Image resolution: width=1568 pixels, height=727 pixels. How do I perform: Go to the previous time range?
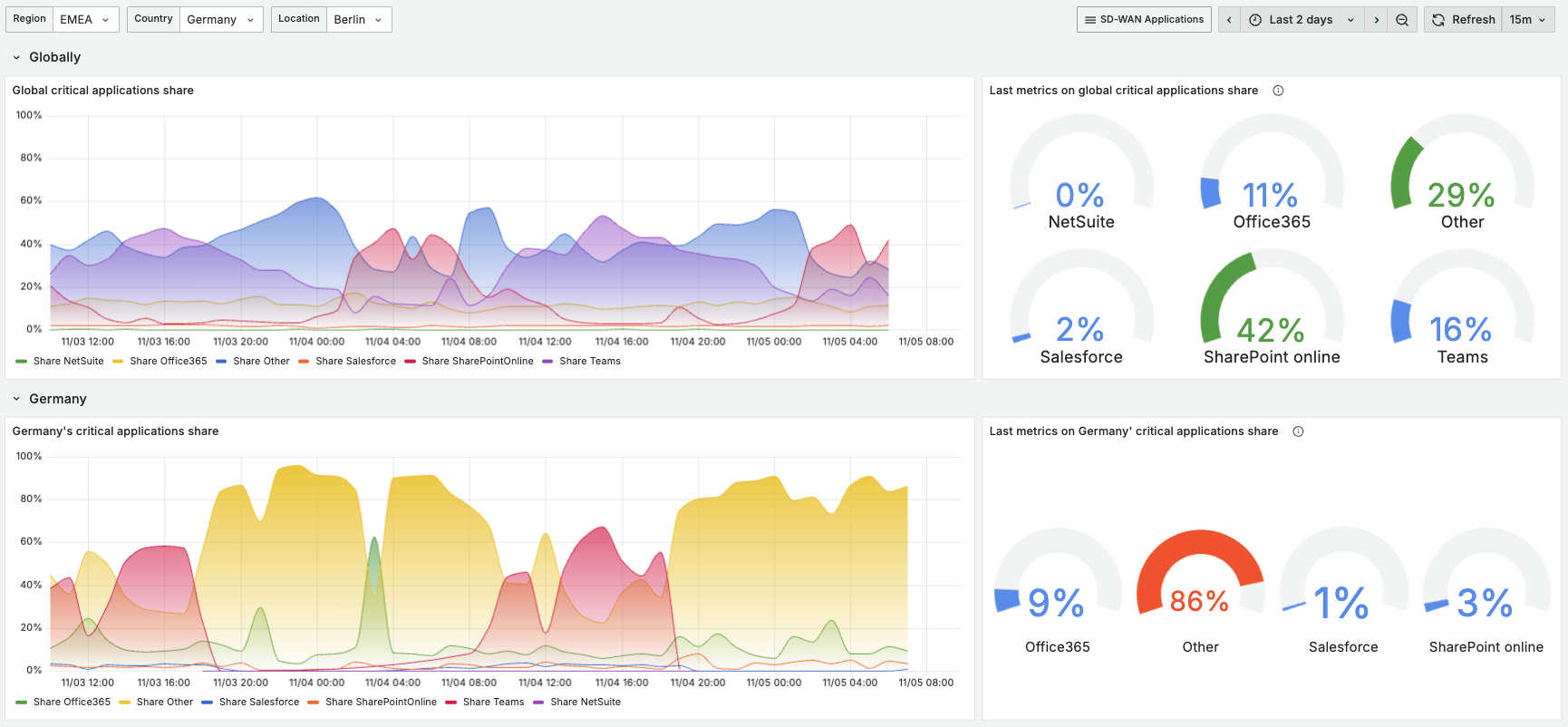coord(1229,20)
